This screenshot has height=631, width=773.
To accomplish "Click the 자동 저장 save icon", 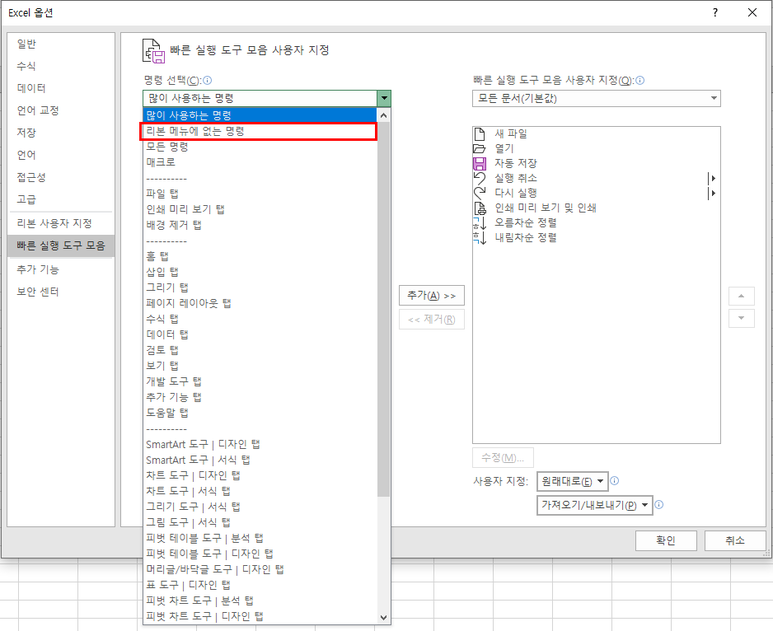I will tap(479, 163).
